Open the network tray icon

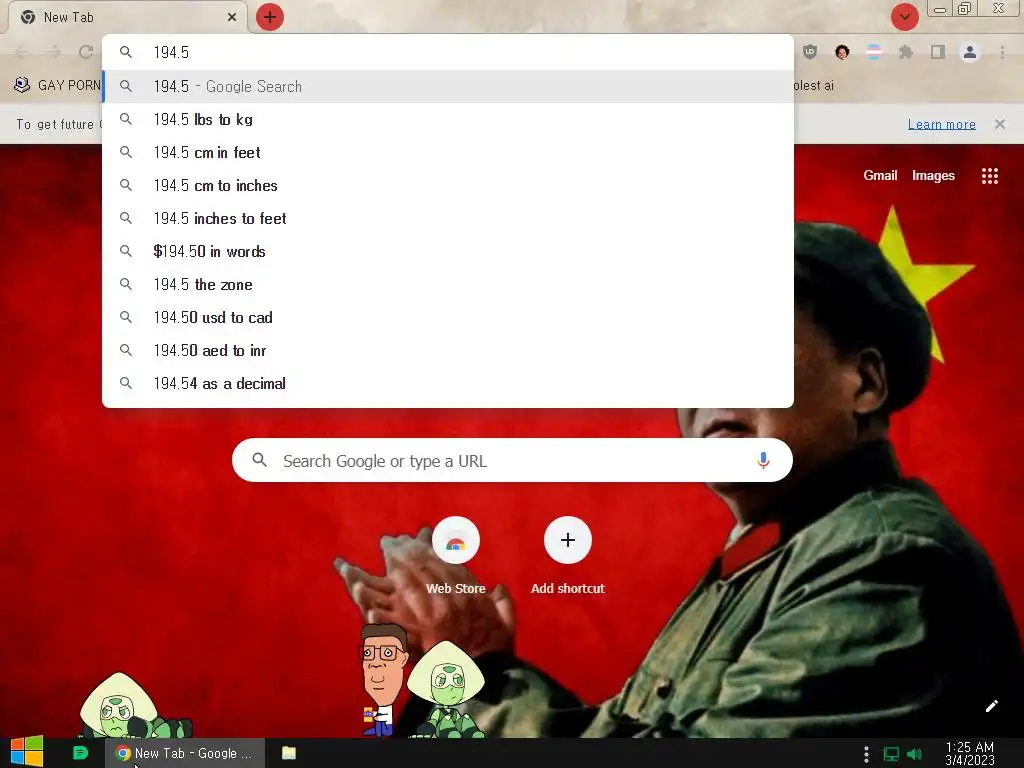891,754
